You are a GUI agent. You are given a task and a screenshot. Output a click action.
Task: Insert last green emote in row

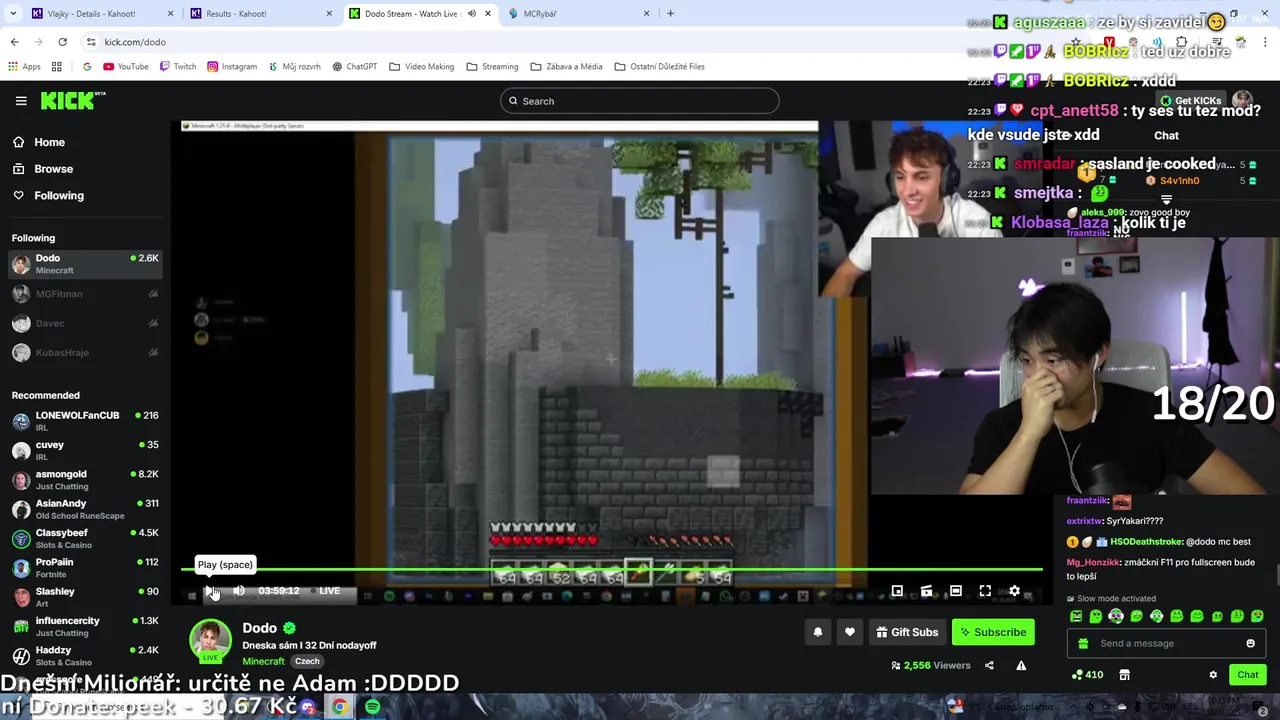(x=1257, y=616)
